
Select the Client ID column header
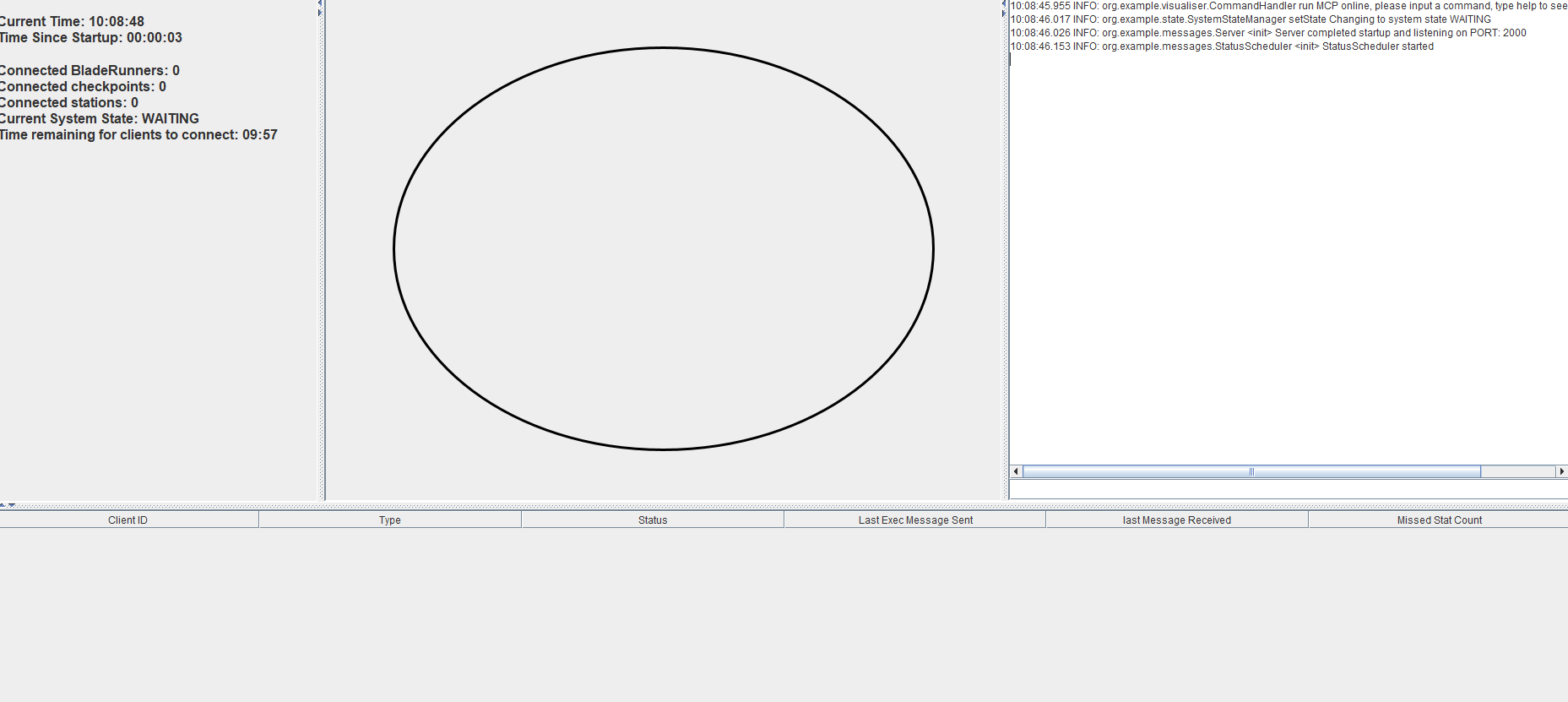tap(128, 520)
